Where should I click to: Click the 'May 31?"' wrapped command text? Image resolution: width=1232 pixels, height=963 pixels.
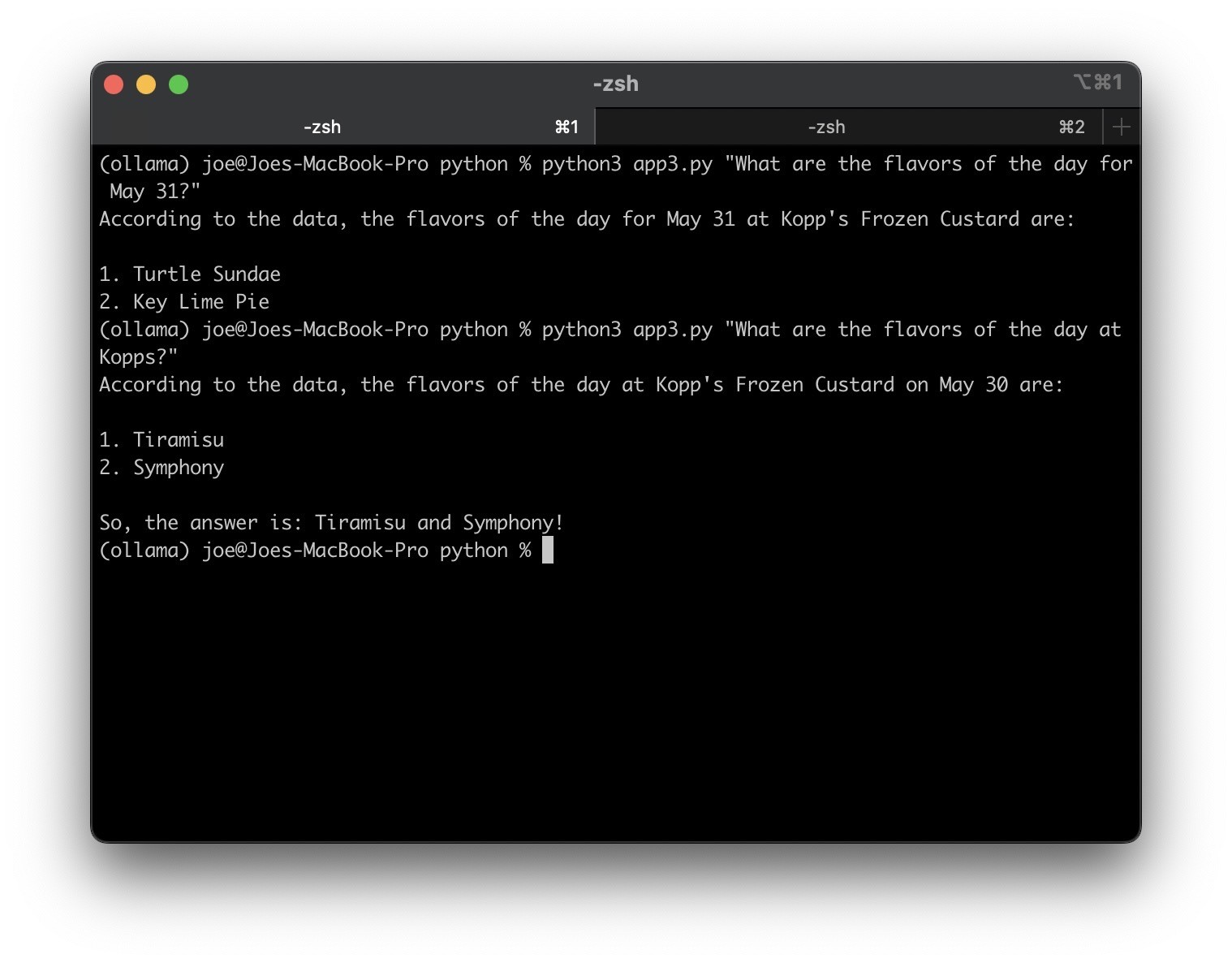click(x=155, y=192)
